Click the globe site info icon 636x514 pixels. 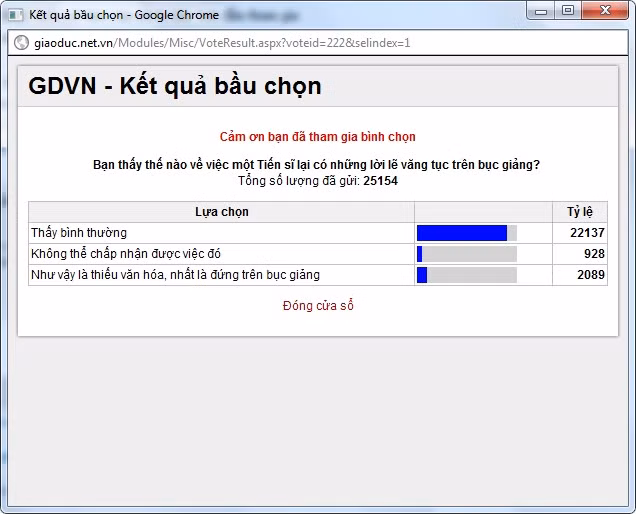point(19,44)
